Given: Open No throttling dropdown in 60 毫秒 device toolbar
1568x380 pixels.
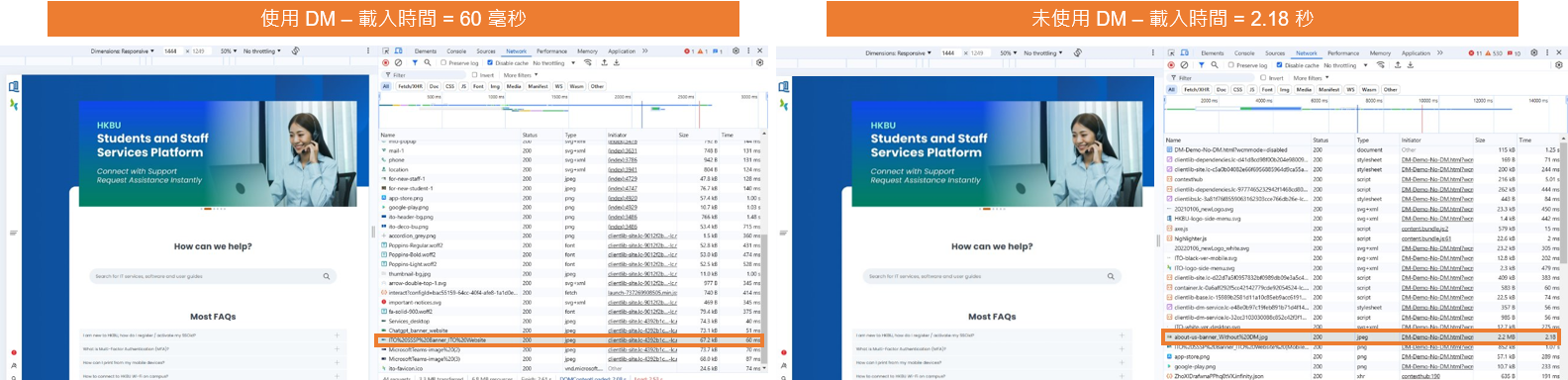Looking at the screenshot, I should [262, 50].
